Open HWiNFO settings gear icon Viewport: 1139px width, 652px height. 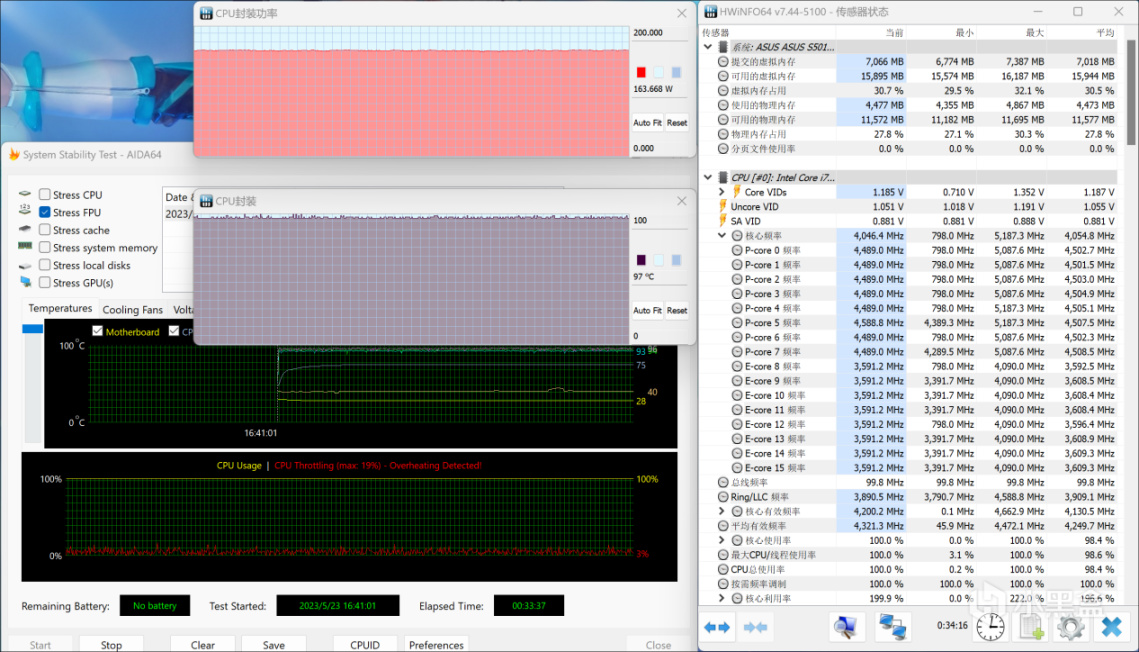[x=1070, y=627]
